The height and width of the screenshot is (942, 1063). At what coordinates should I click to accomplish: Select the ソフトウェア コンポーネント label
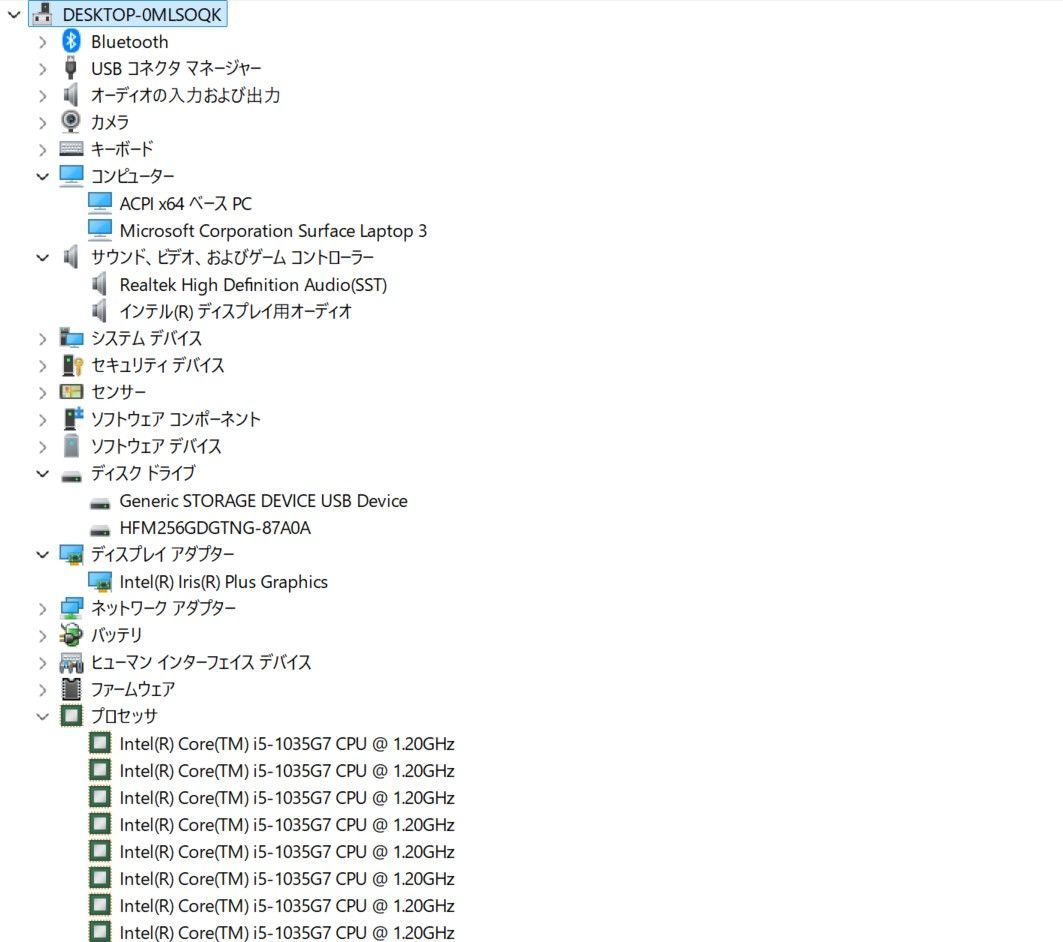point(176,419)
